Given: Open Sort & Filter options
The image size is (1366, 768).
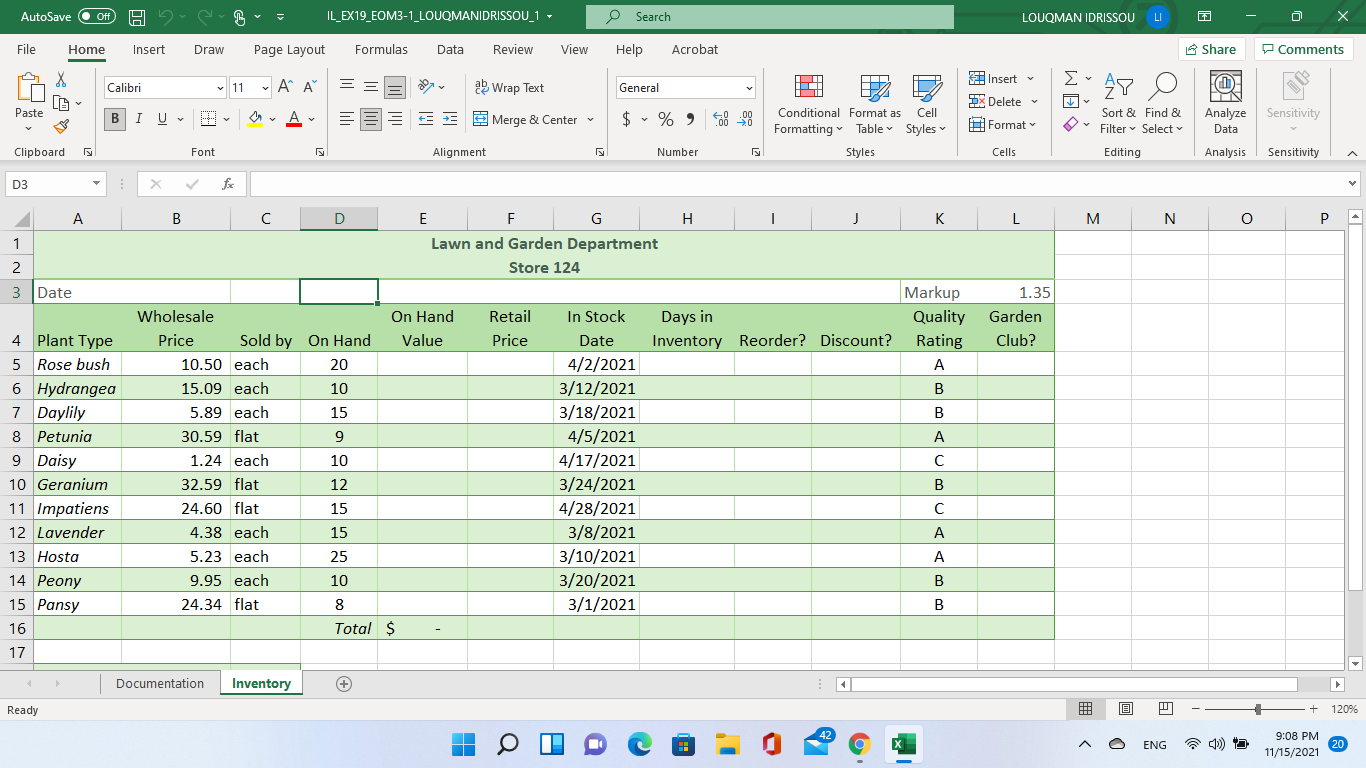Looking at the screenshot, I should pyautogui.click(x=1117, y=105).
